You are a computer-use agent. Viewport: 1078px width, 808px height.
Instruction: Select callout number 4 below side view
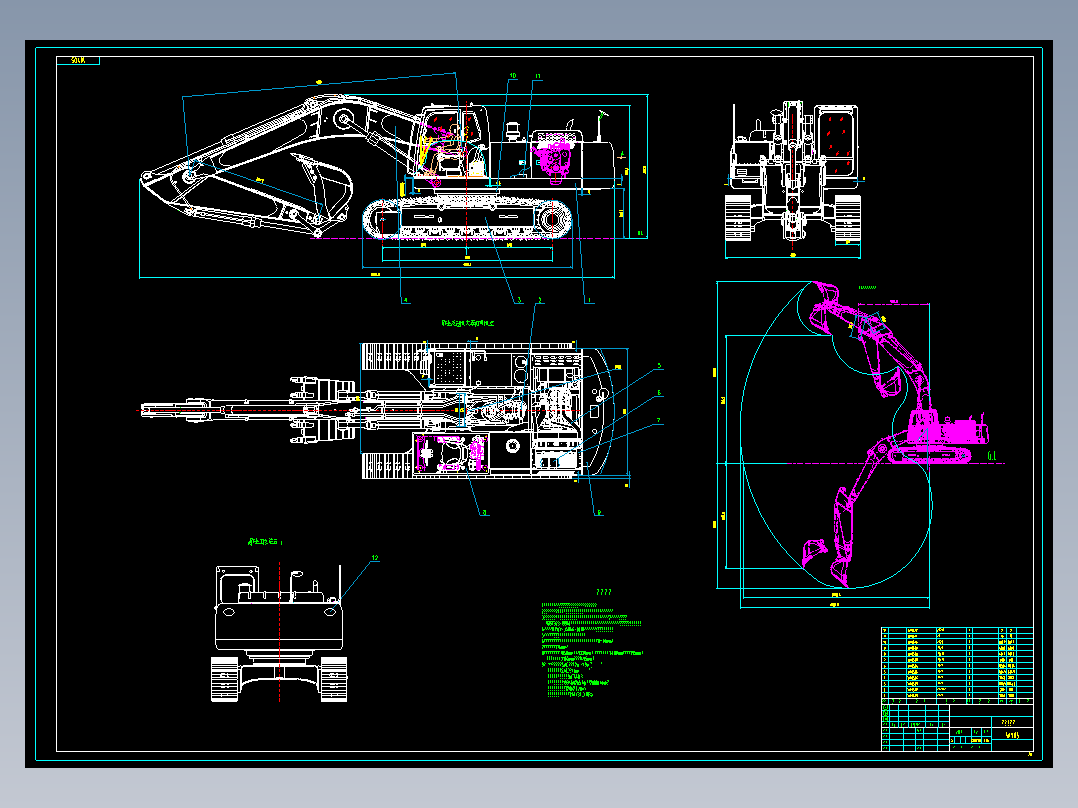click(406, 300)
